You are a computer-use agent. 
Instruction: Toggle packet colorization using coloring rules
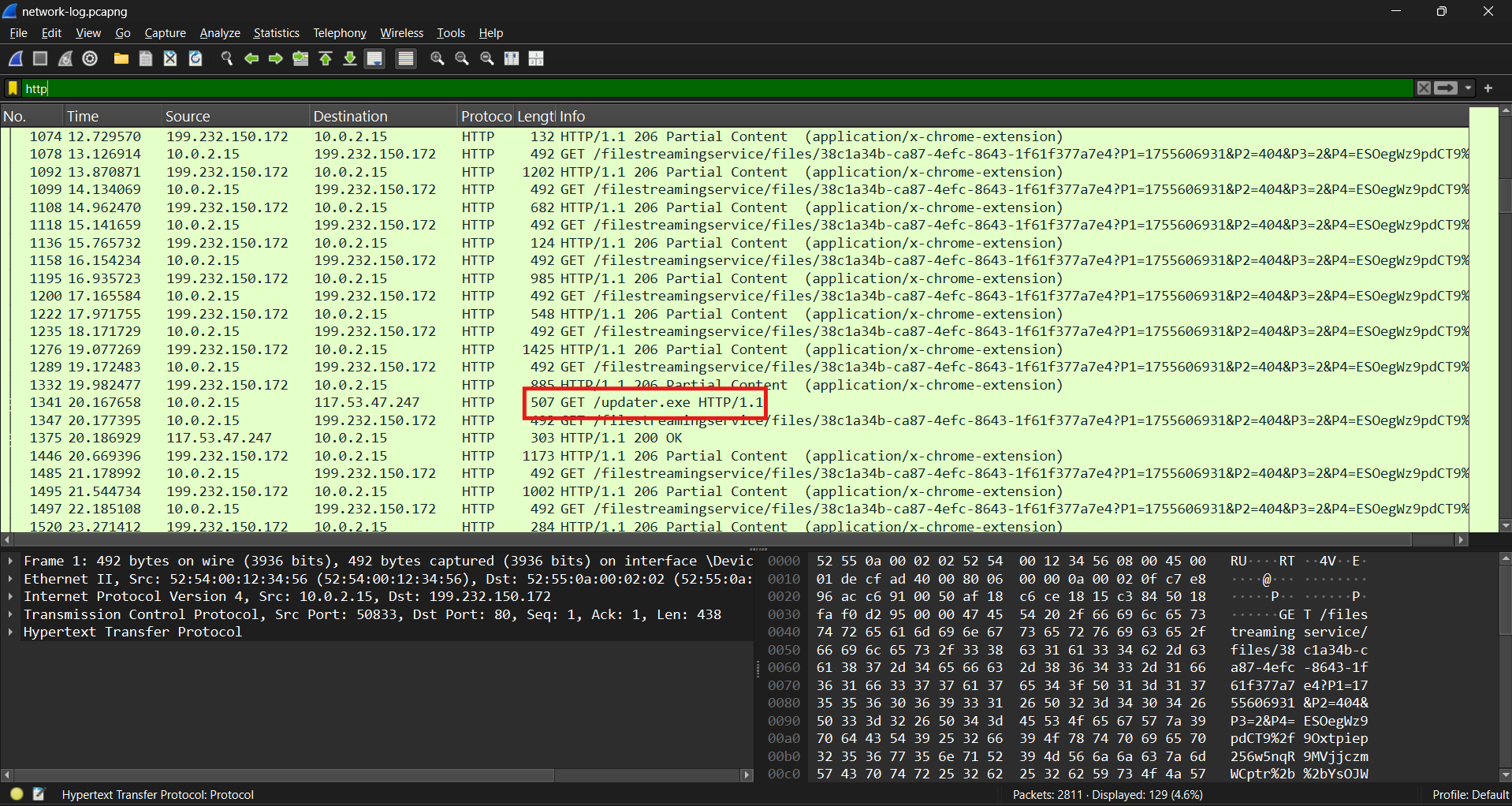point(406,58)
